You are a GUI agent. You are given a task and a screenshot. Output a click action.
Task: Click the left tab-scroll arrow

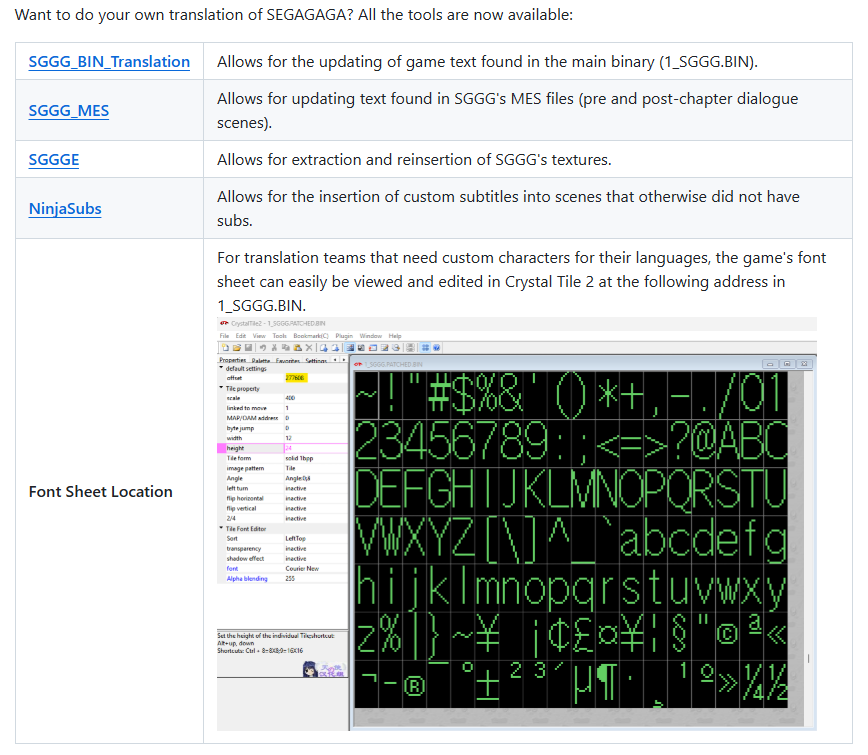pos(335,360)
